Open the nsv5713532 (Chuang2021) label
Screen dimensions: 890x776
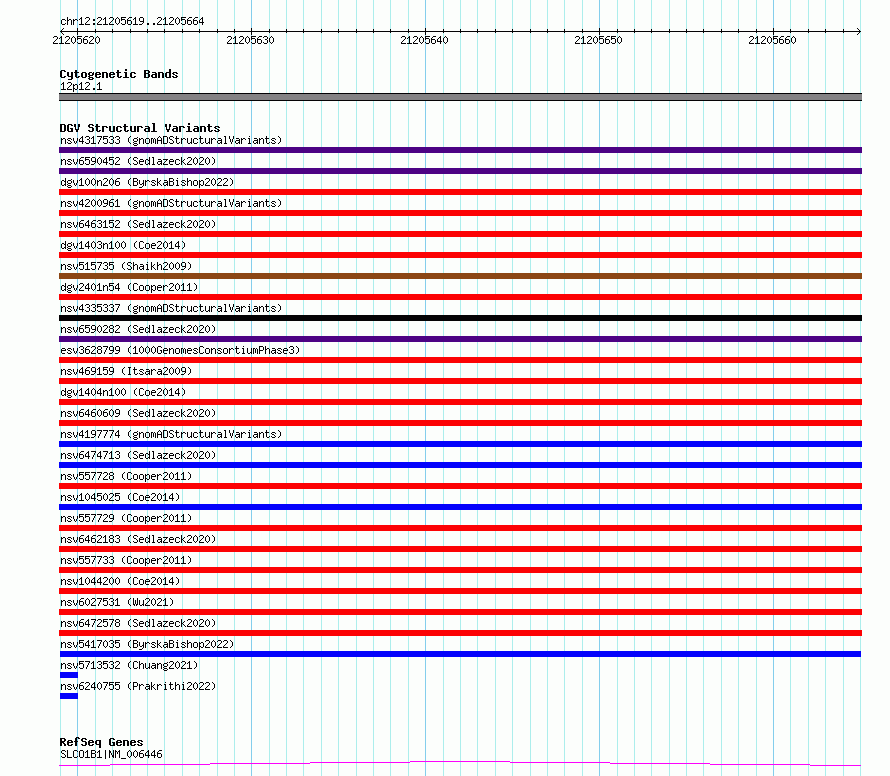point(129,665)
